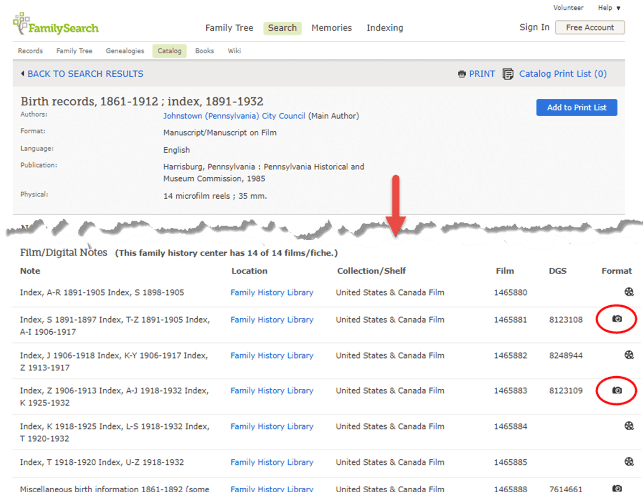Click DGS number 8248944
The image size is (643, 492).
[x=565, y=355]
